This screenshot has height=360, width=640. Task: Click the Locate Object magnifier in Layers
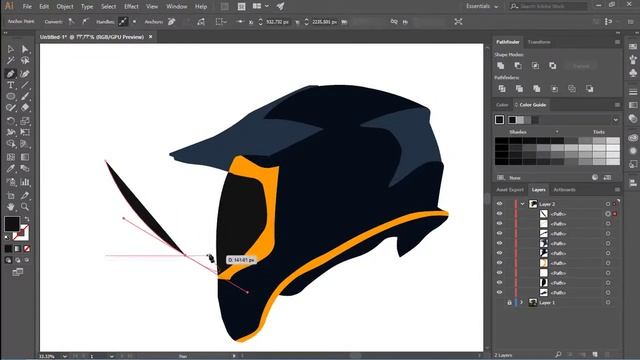[558, 355]
